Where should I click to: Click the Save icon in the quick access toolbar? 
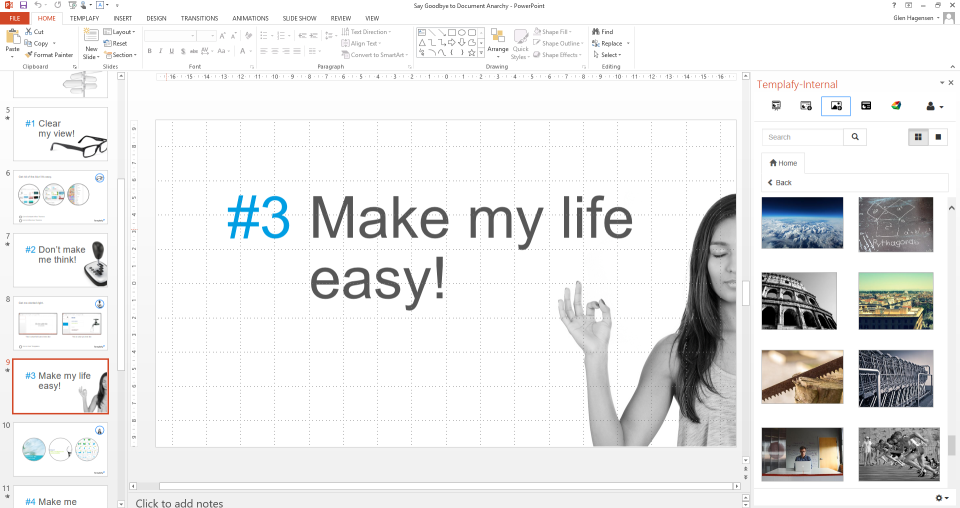23,5
